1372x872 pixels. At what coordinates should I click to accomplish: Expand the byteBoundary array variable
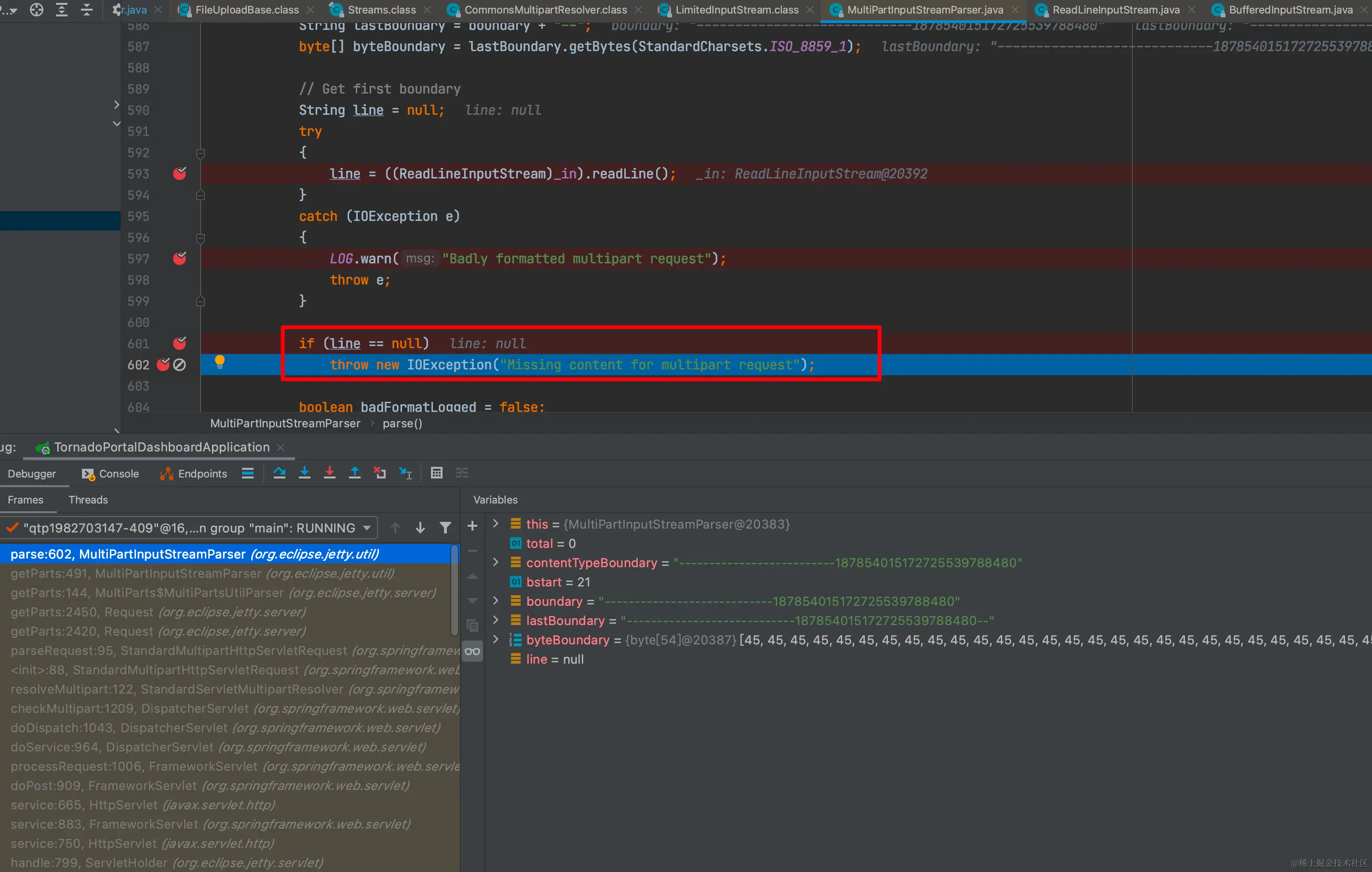pos(496,640)
